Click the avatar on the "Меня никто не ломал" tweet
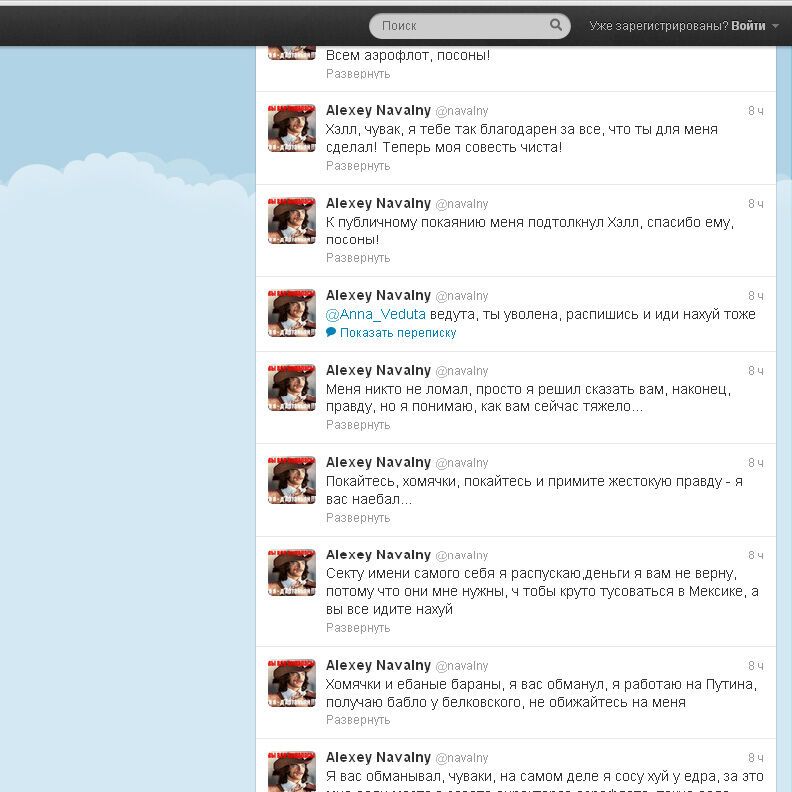The image size is (792, 792). tap(292, 388)
